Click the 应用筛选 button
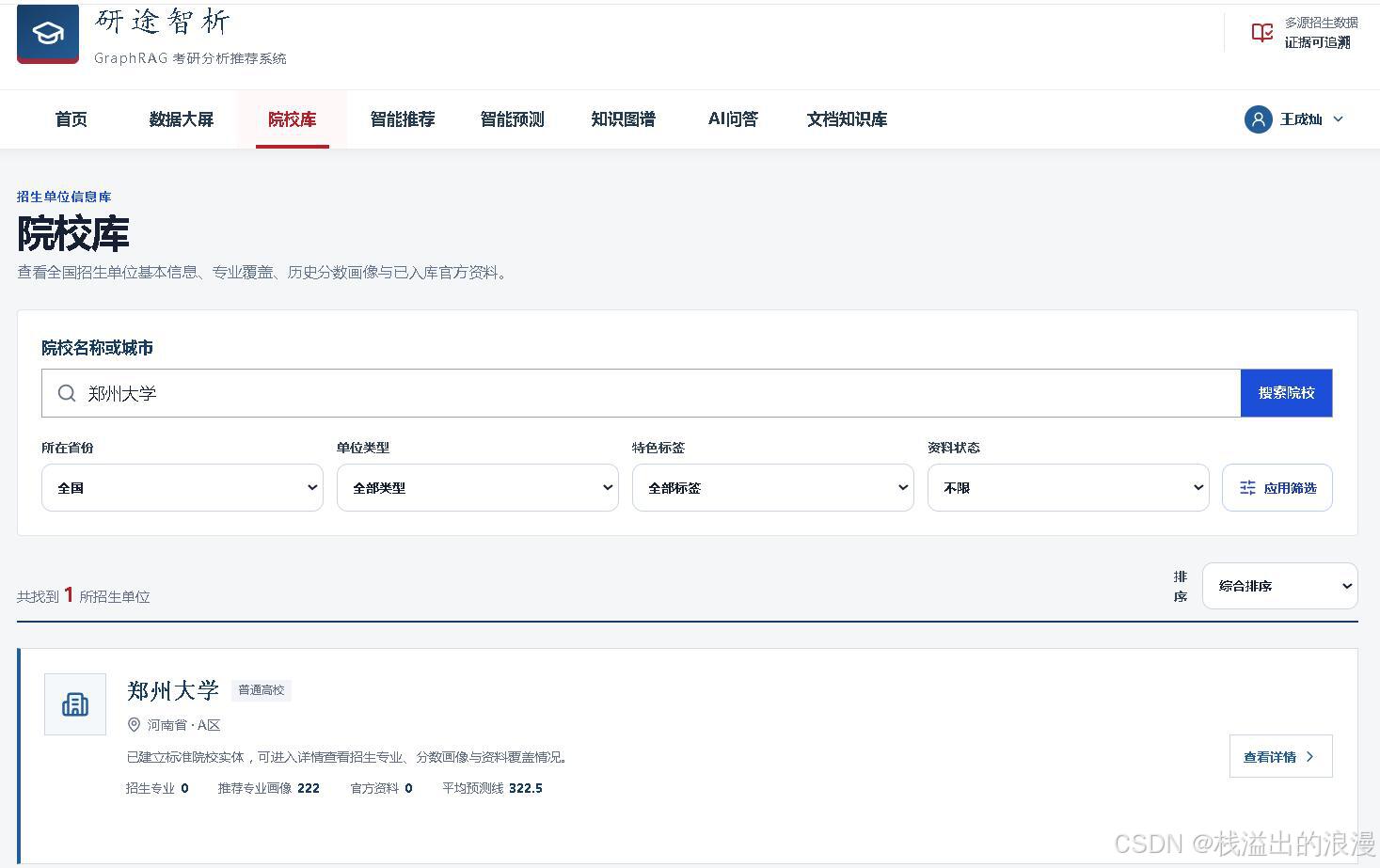This screenshot has width=1380, height=868. (1277, 488)
